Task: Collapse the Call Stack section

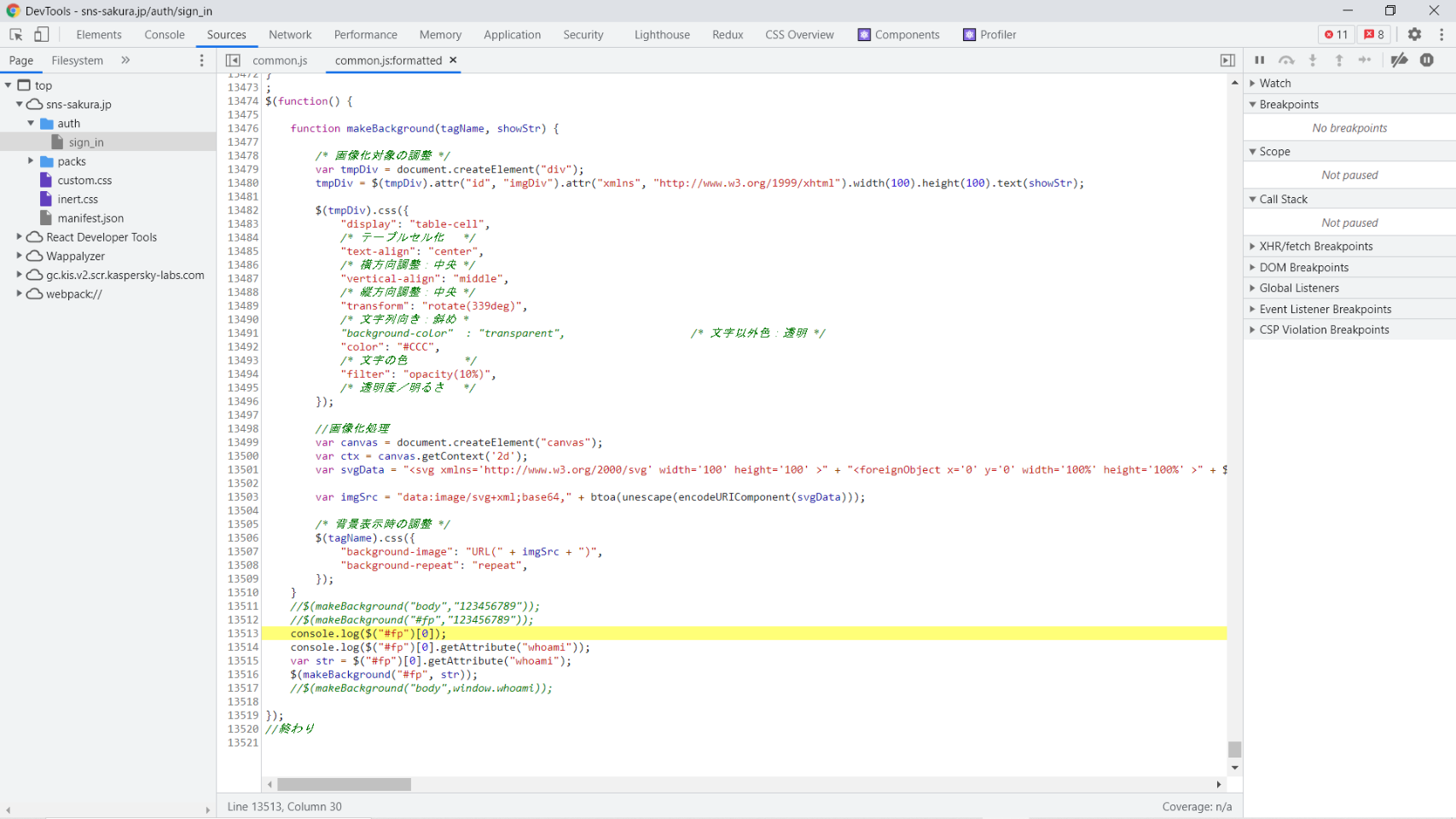Action: (1283, 200)
